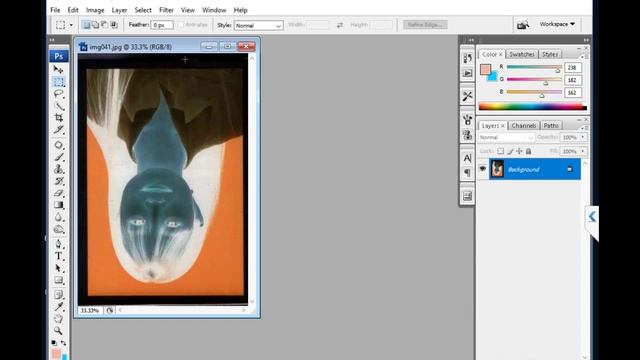Choose Subtract from selection mode

104,25
